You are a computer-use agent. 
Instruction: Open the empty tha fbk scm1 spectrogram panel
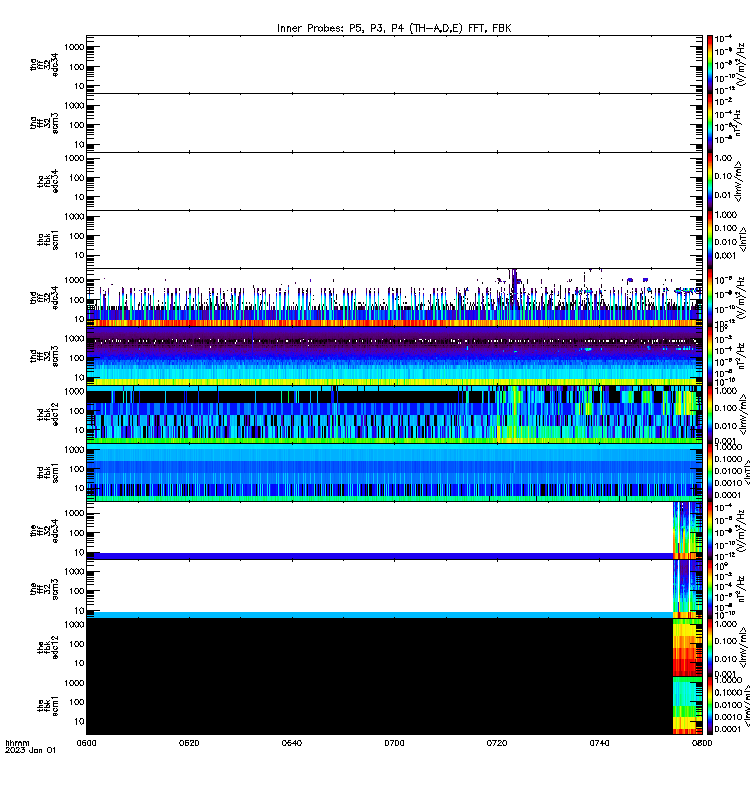(394, 239)
